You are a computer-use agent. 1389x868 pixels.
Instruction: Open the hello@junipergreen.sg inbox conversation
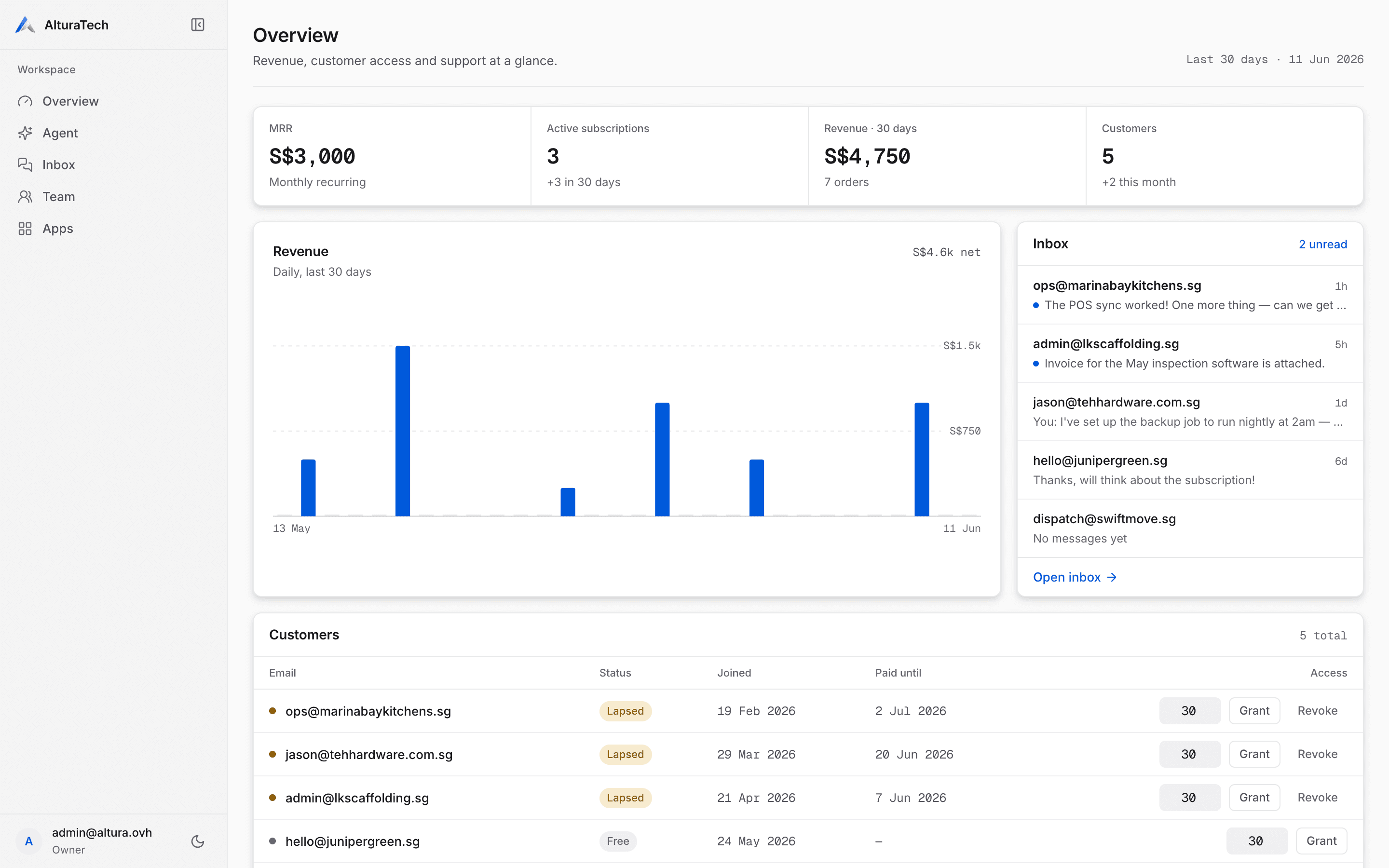(1190, 470)
